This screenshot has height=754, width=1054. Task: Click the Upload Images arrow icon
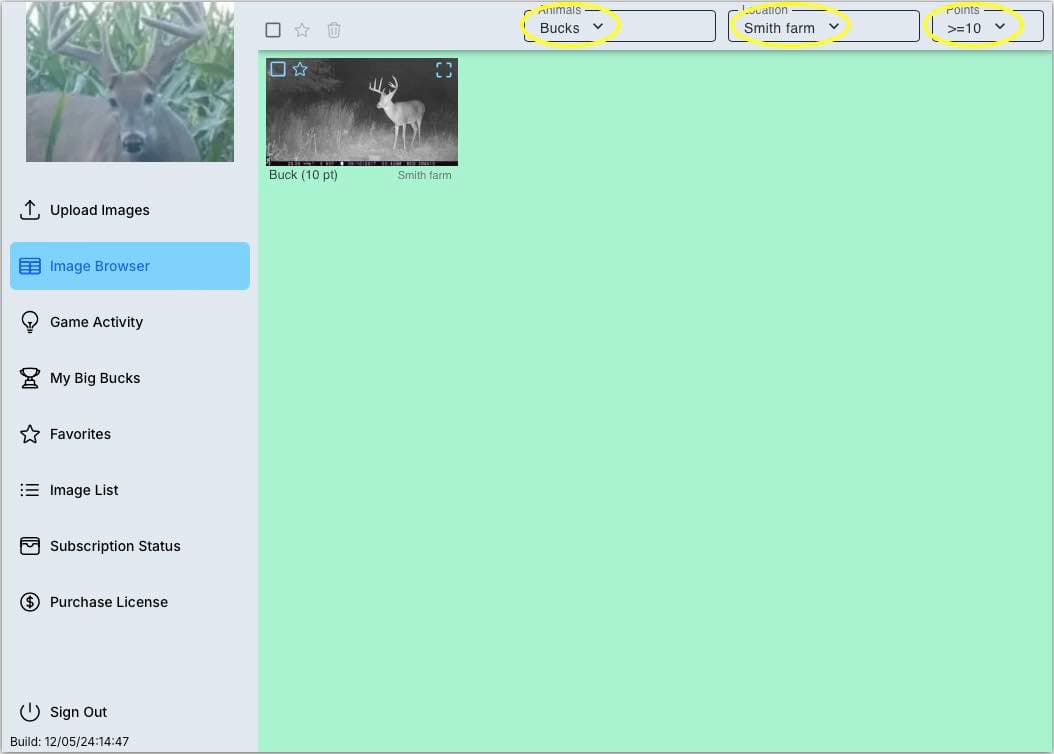click(30, 210)
